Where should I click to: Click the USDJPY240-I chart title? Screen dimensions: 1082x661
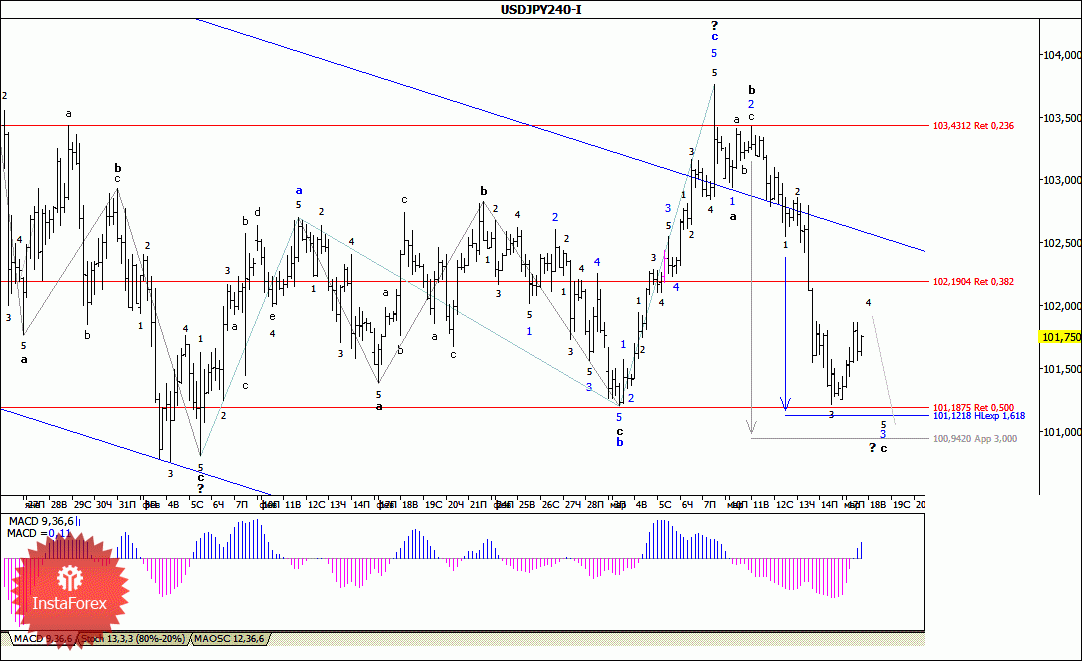click(541, 10)
